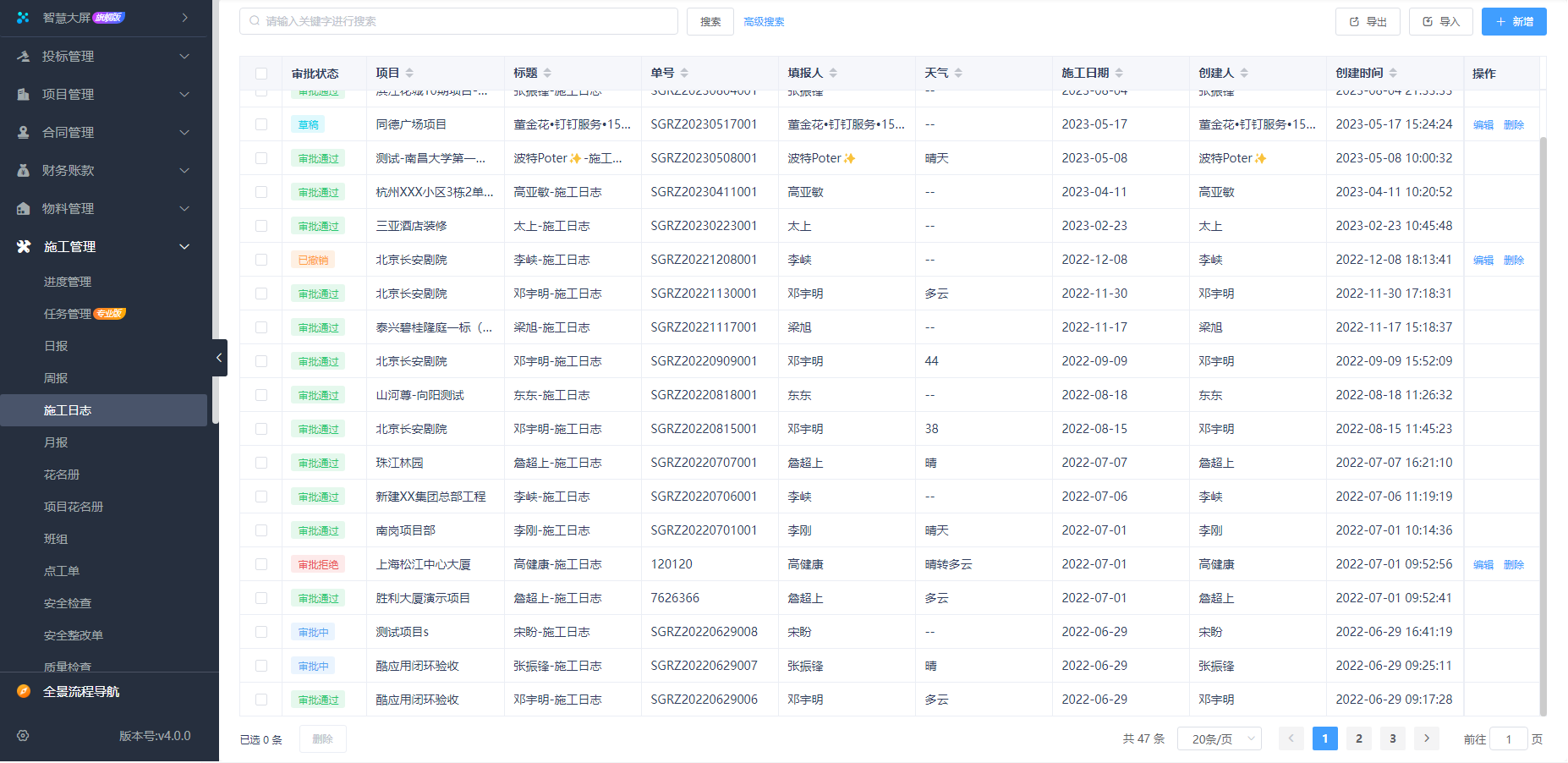Click the 施工管理 construction tools icon

click(x=21, y=246)
